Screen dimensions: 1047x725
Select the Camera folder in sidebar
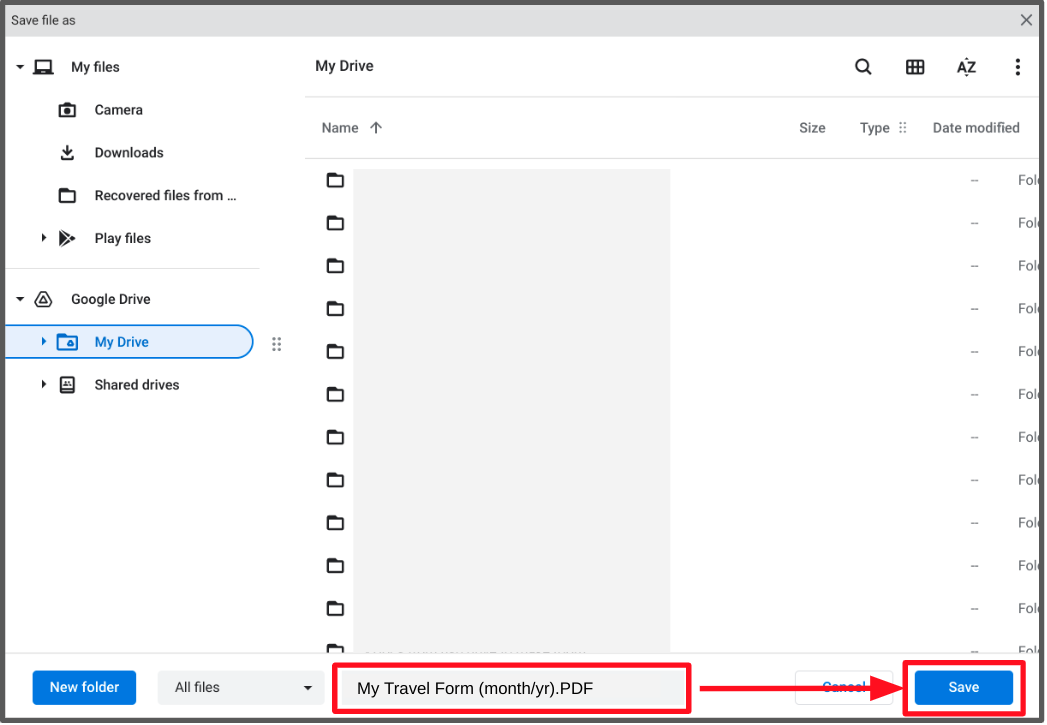coord(118,110)
